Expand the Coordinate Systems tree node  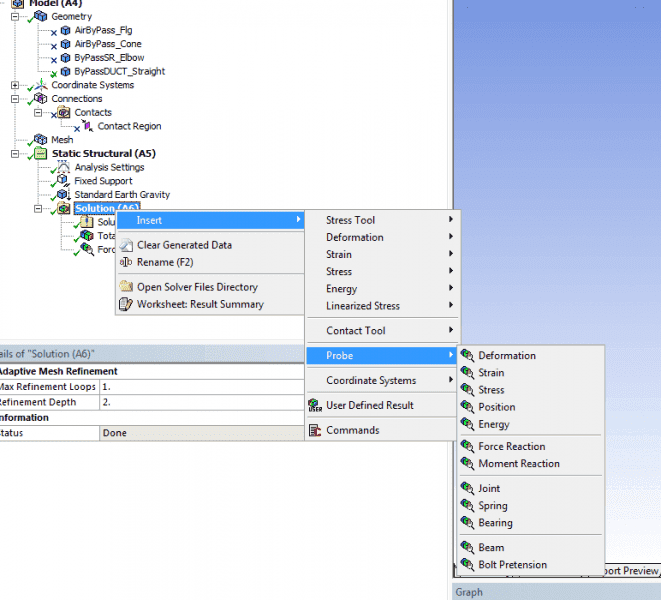pyautogui.click(x=15, y=85)
